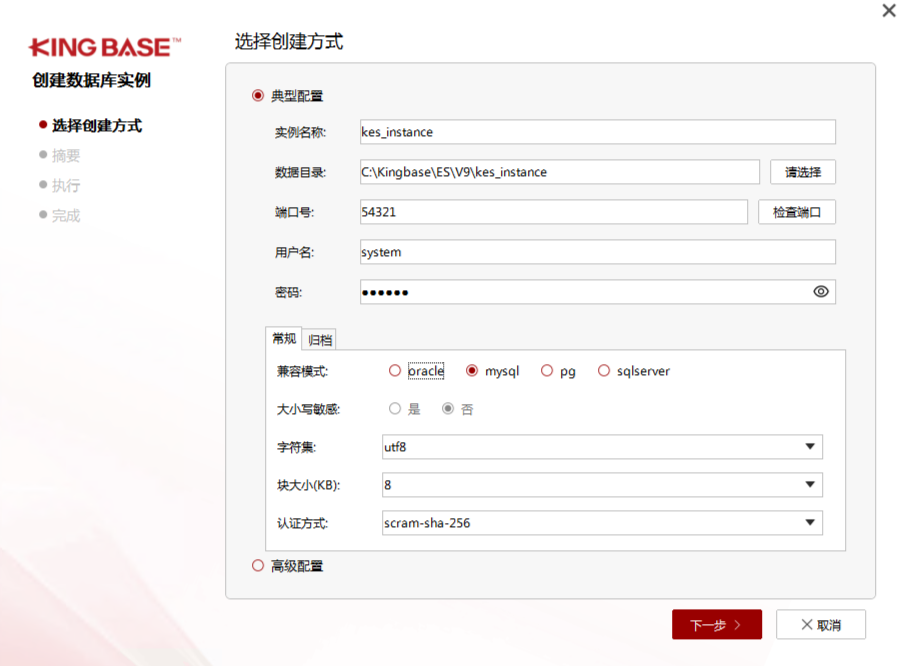Screen dimensions: 901x666
Task: Click the 请选择 browse button
Action: pos(803,172)
